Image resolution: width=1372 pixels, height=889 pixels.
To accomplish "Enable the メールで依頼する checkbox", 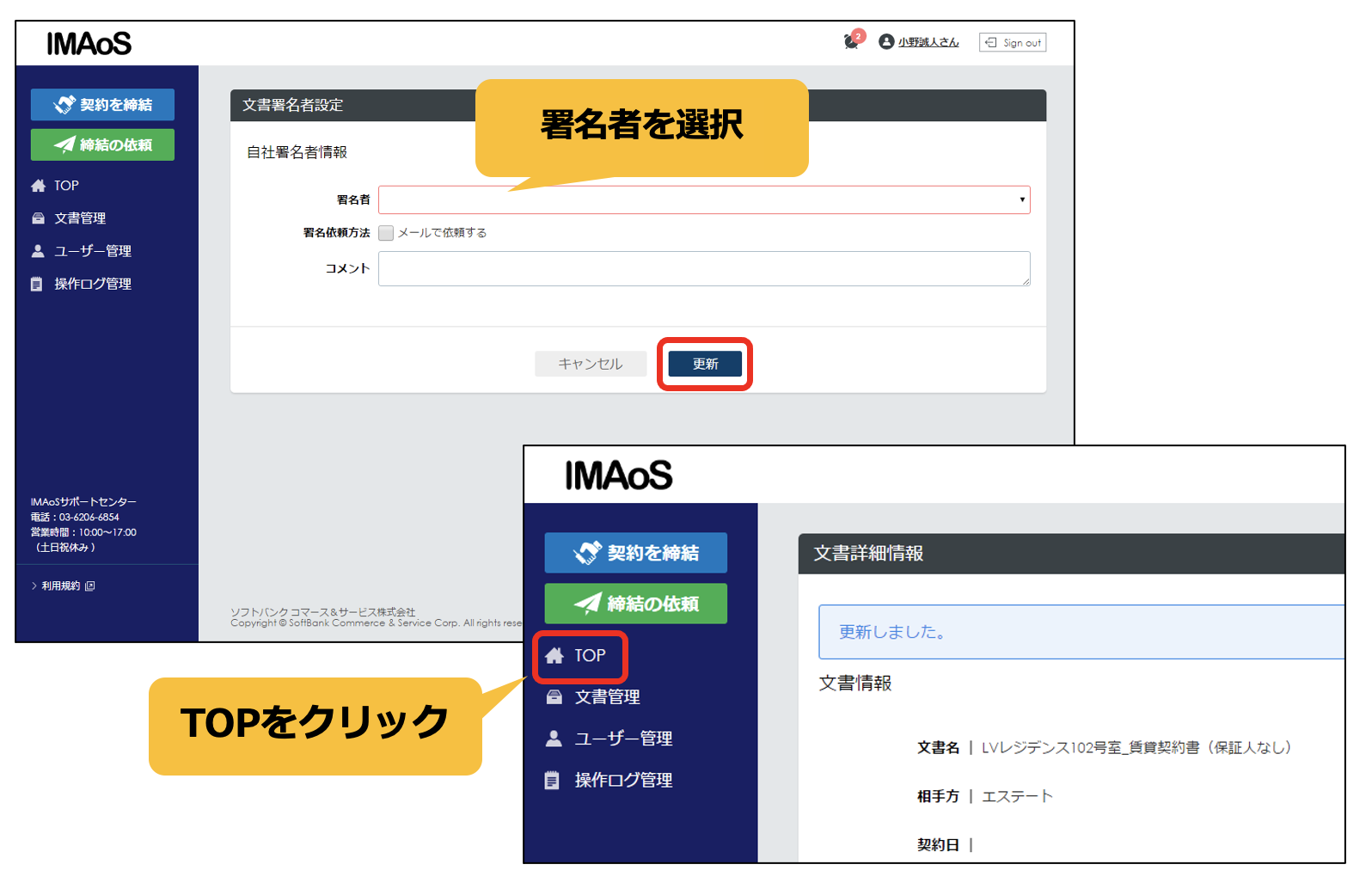I will click(x=386, y=233).
